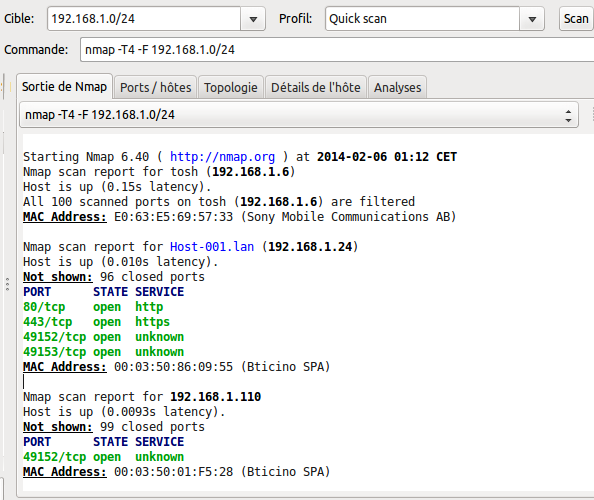Open the Topologie tab
594x500 pixels.
[231, 88]
